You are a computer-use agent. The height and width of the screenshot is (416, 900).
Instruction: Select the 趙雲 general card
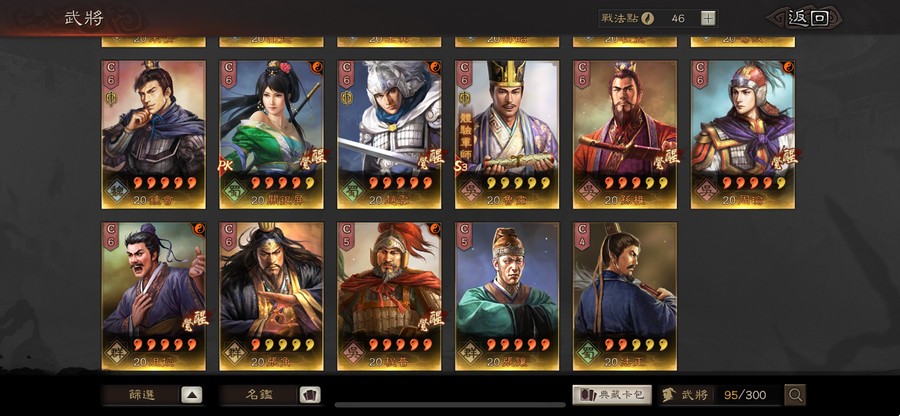[389, 134]
